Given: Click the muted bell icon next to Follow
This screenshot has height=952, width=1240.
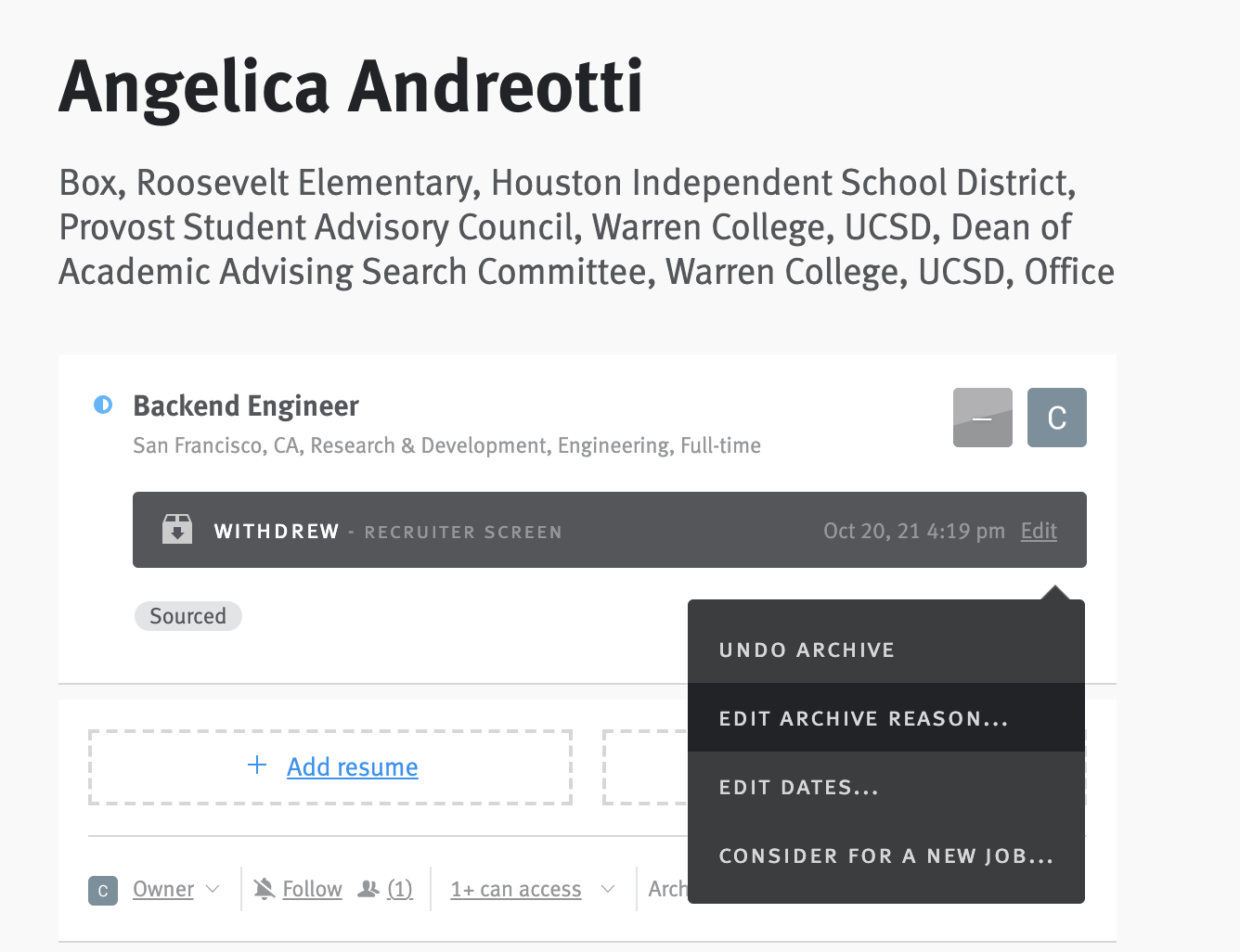Looking at the screenshot, I should [x=263, y=888].
